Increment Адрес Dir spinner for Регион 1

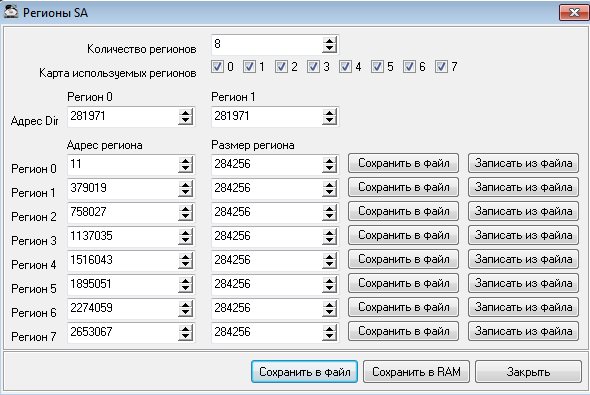[x=329, y=112]
